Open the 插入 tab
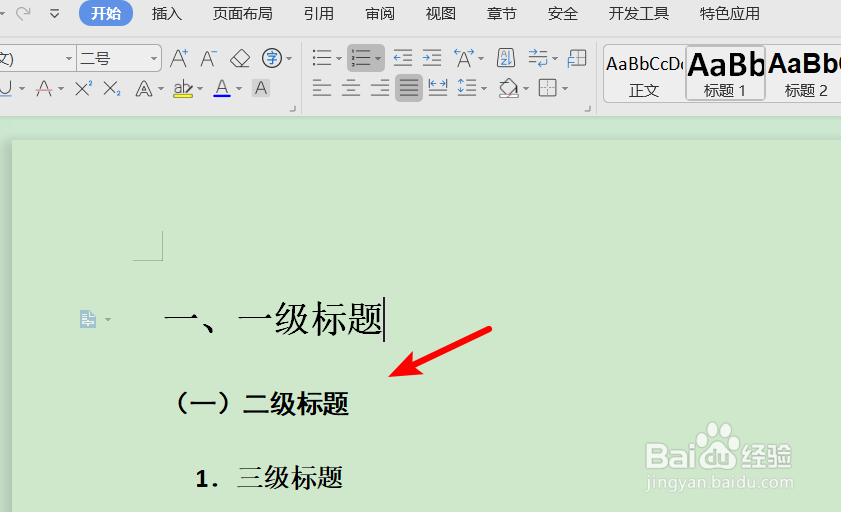This screenshot has width=841, height=512. coord(167,13)
